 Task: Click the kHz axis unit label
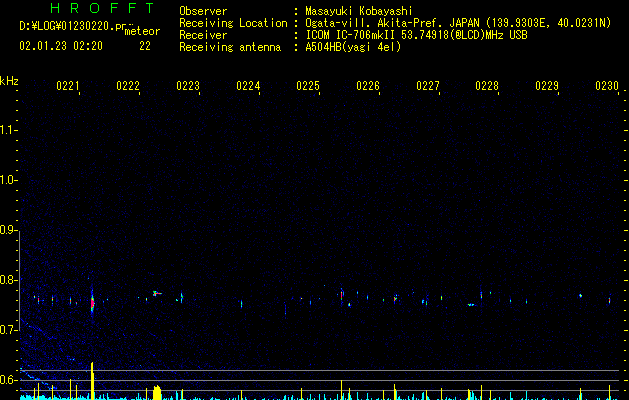click(x=9, y=81)
